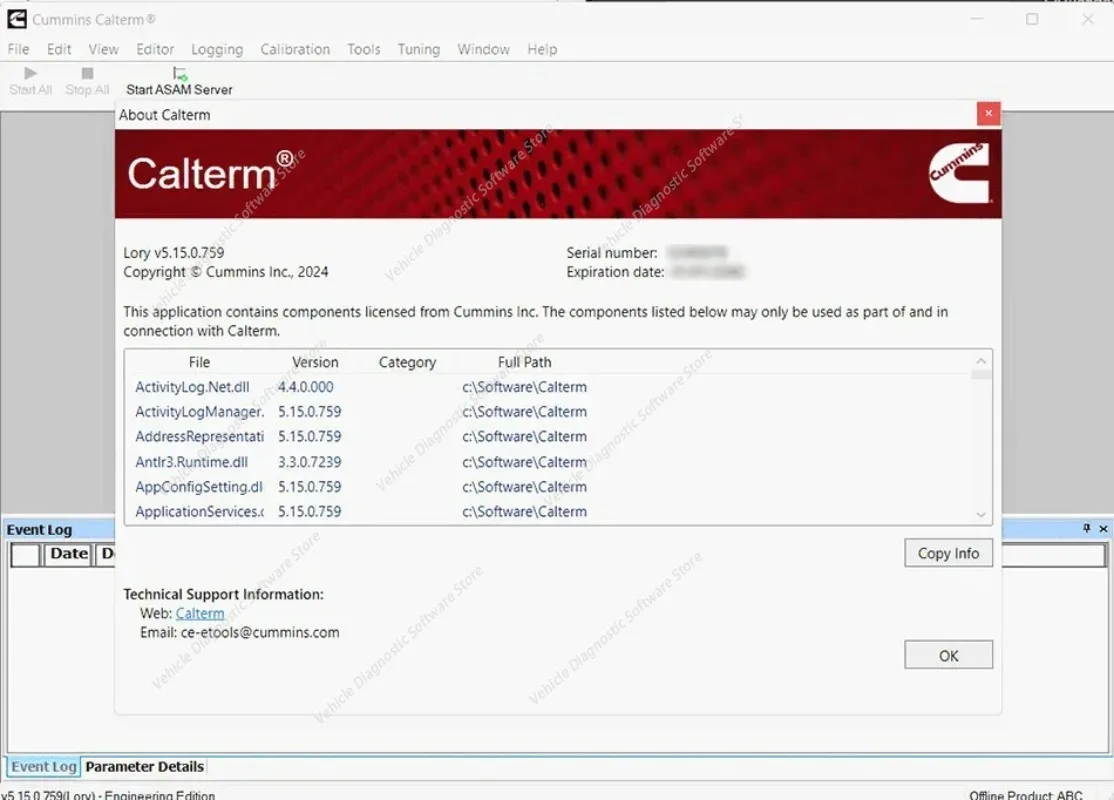Click the Start All playback icon
Image resolution: width=1114 pixels, height=800 pixels.
tap(29, 72)
